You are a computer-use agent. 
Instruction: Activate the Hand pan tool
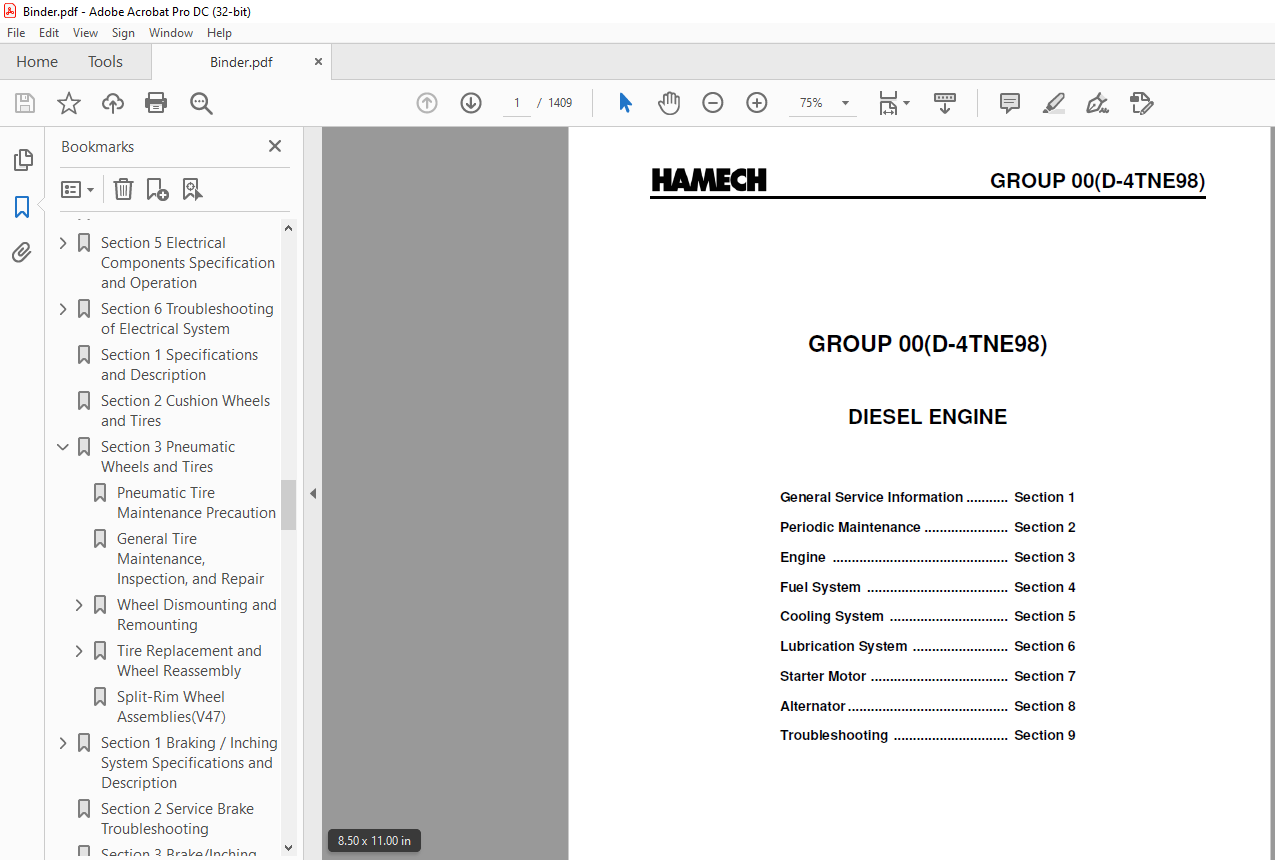669,103
